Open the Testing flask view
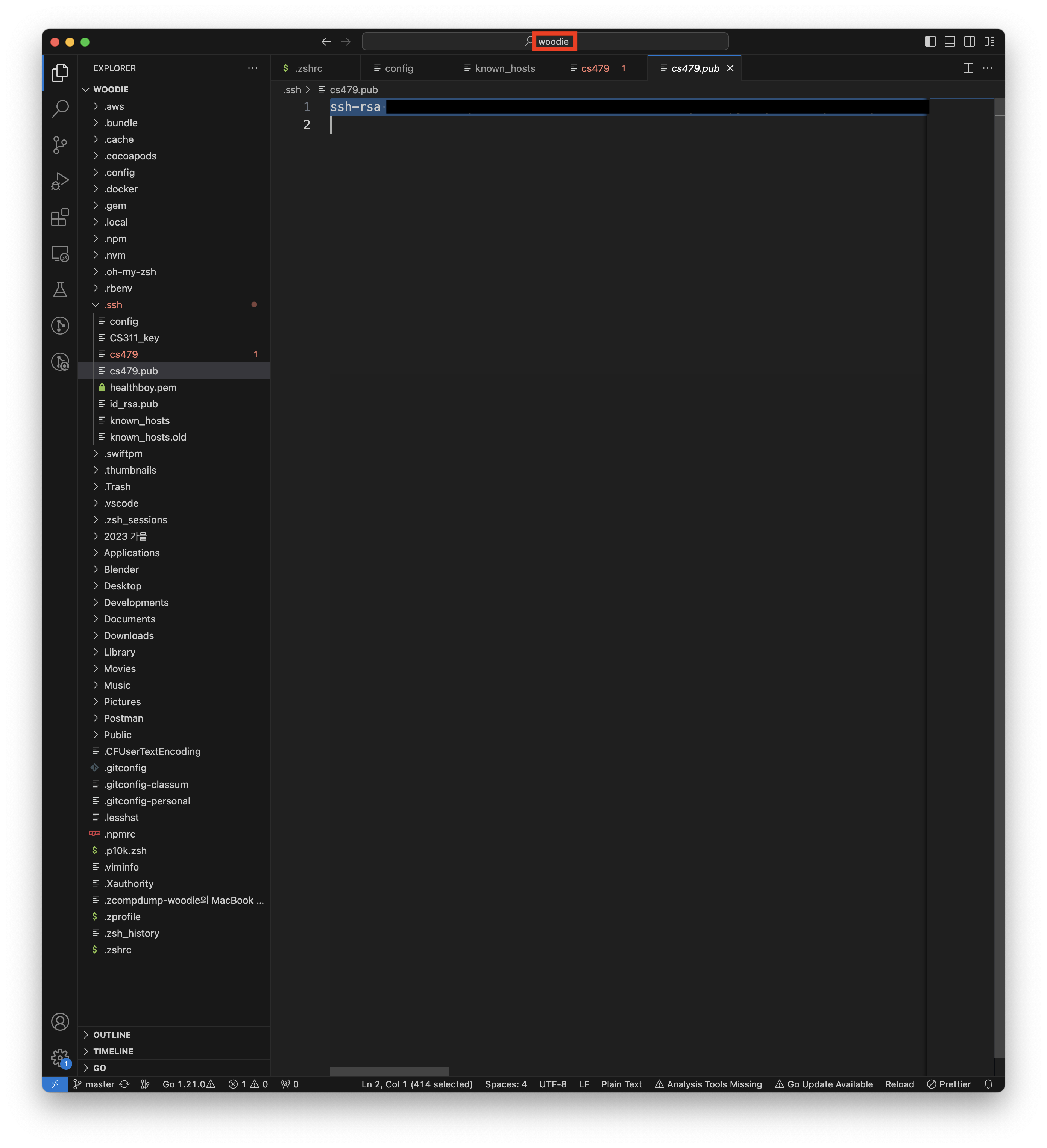1047x1148 pixels. point(60,289)
